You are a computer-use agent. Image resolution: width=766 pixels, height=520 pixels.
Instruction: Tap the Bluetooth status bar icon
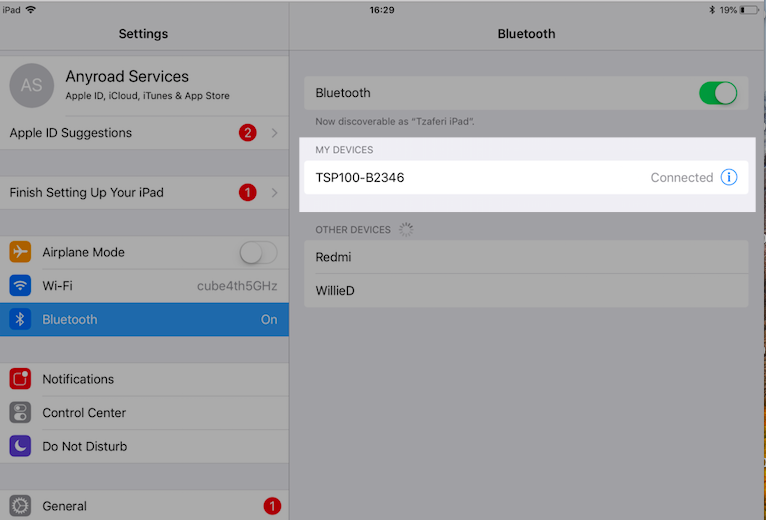[712, 10]
